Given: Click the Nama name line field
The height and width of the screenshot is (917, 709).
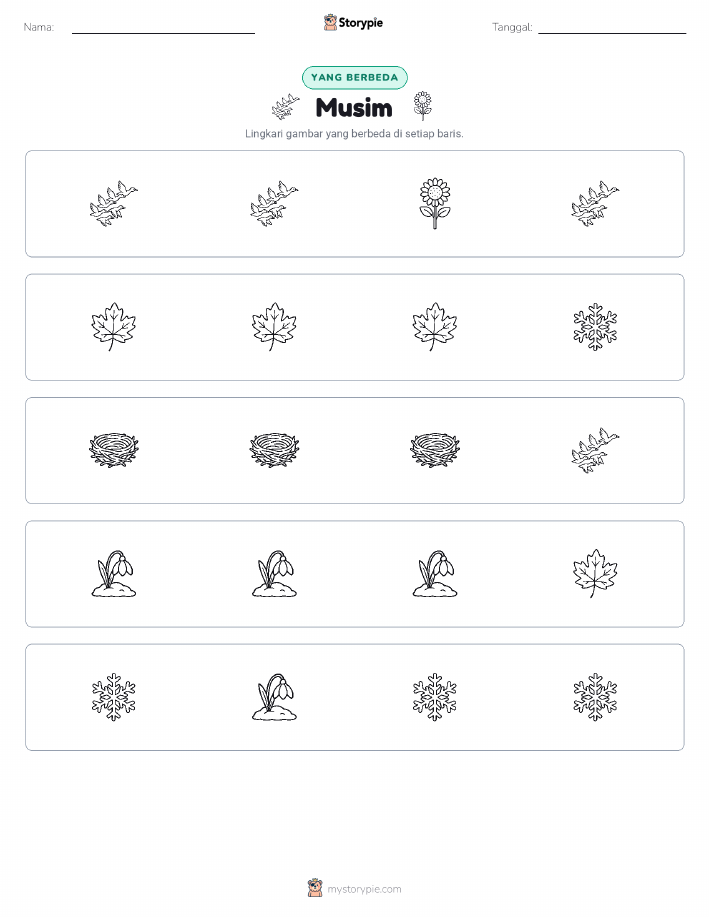Looking at the screenshot, I should 163,27.
